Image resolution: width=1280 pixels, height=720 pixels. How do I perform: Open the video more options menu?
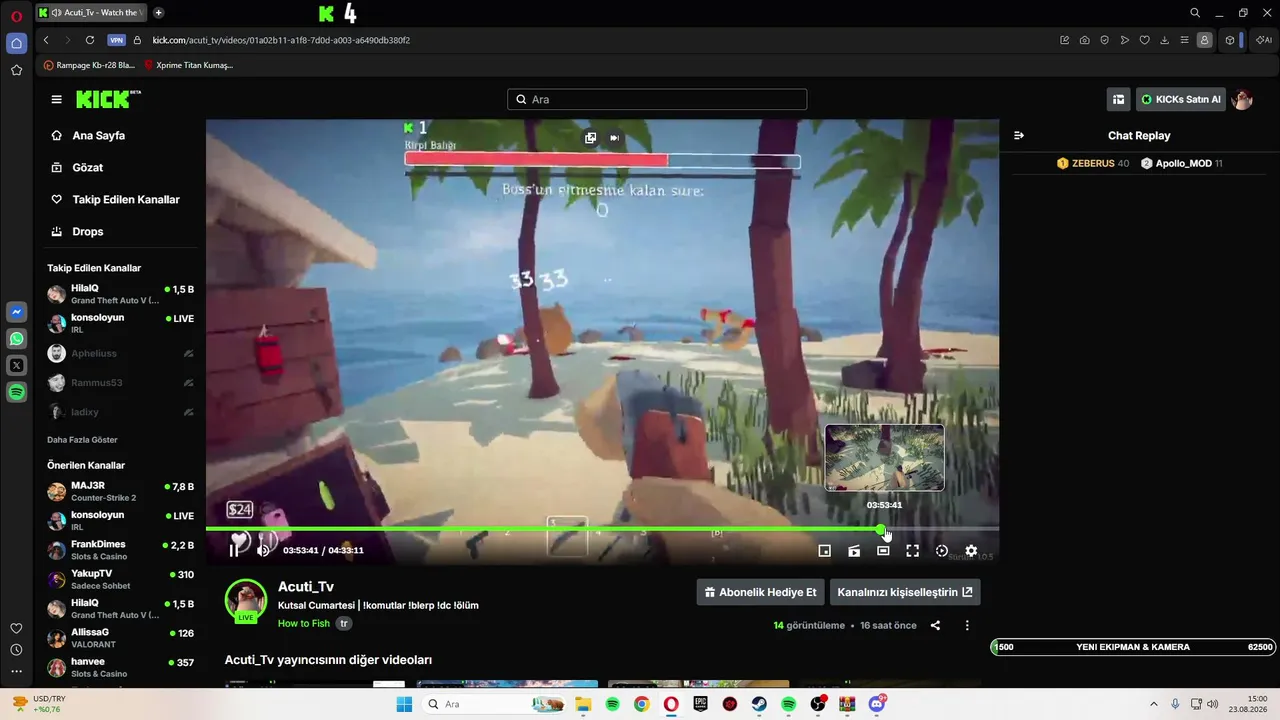967,625
